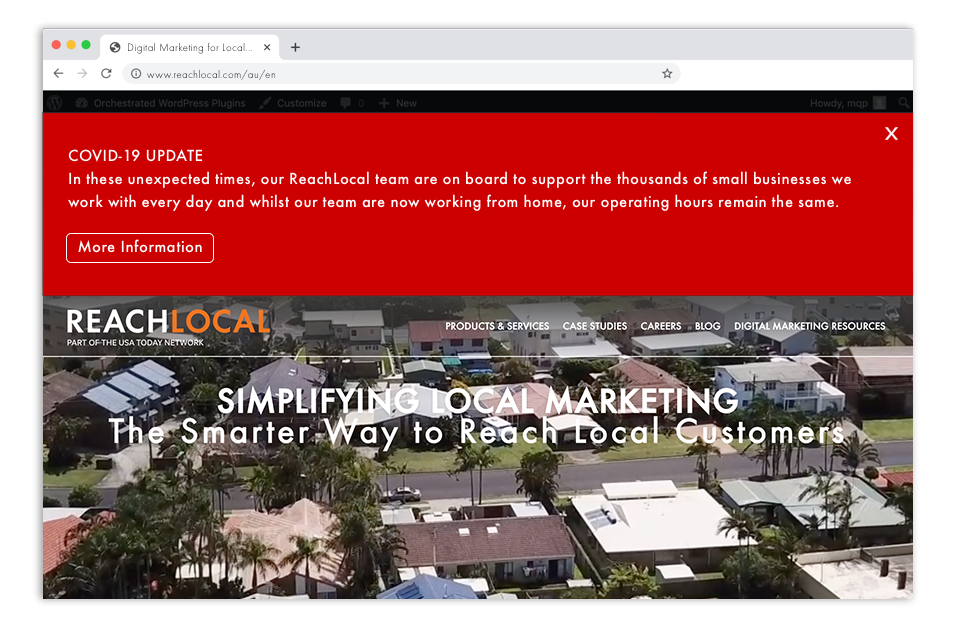Viewport: 956px width, 629px height.
Task: Bookmark page with the star icon
Action: click(667, 74)
